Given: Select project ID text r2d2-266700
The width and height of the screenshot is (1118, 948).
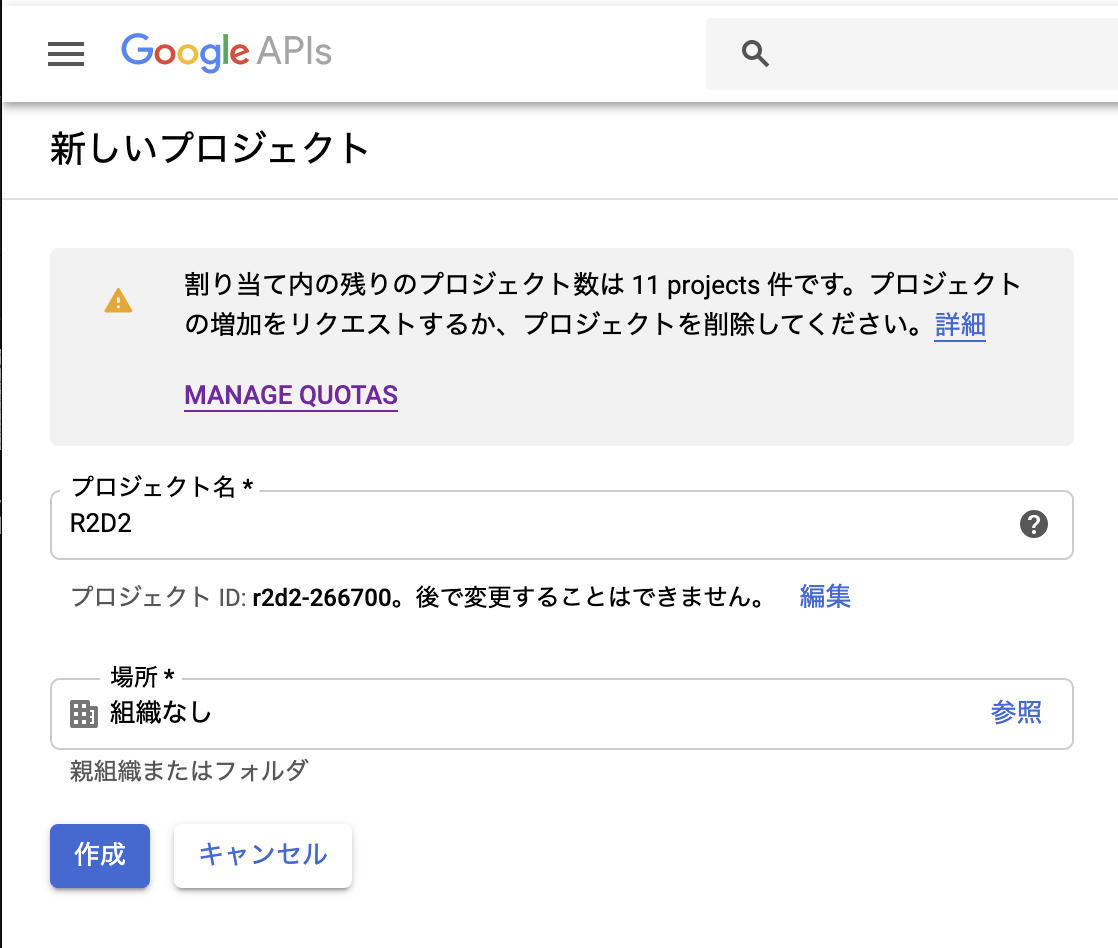Looking at the screenshot, I should 322,597.
